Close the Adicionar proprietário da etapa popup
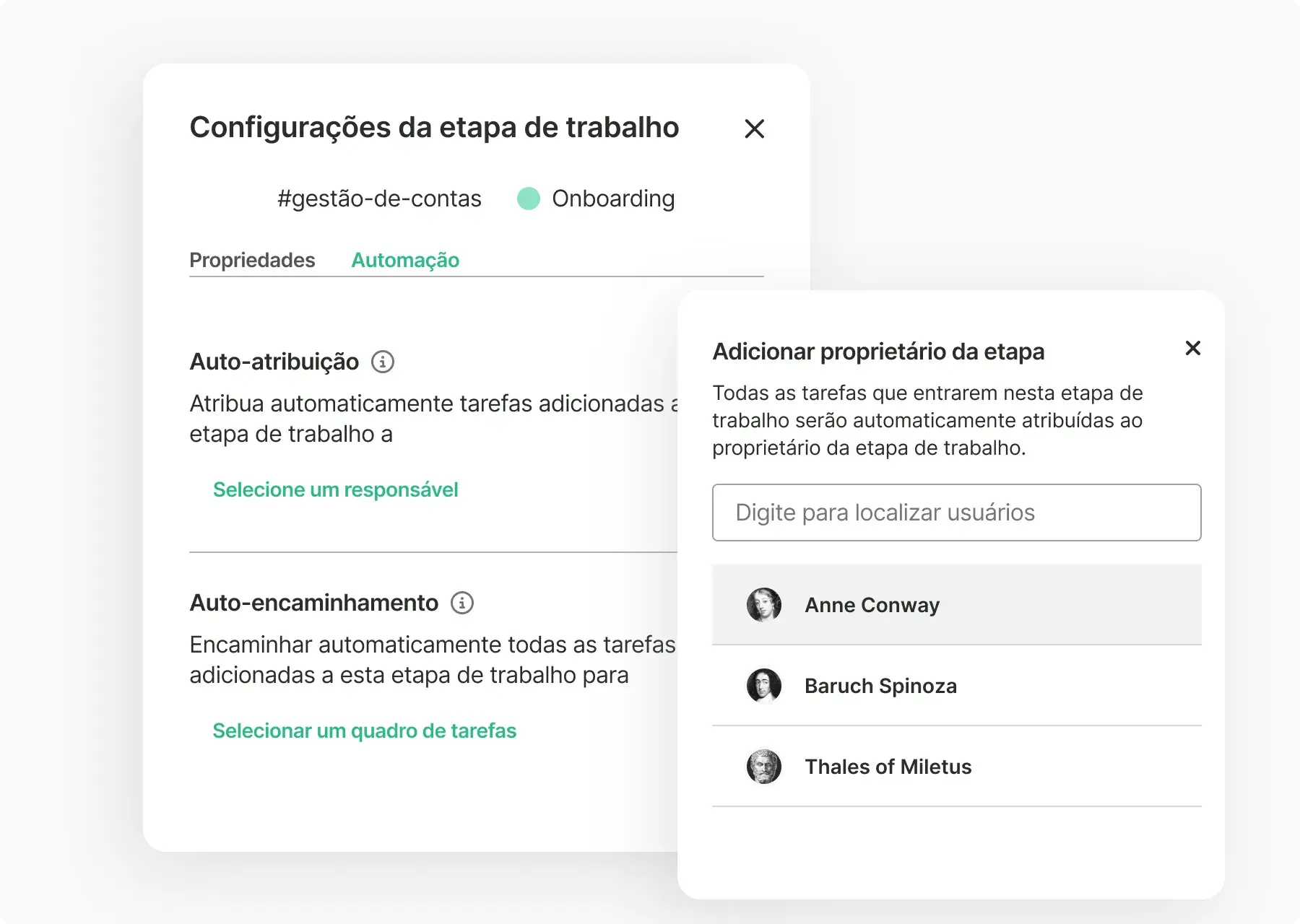The image size is (1300, 924). pyautogui.click(x=1193, y=349)
